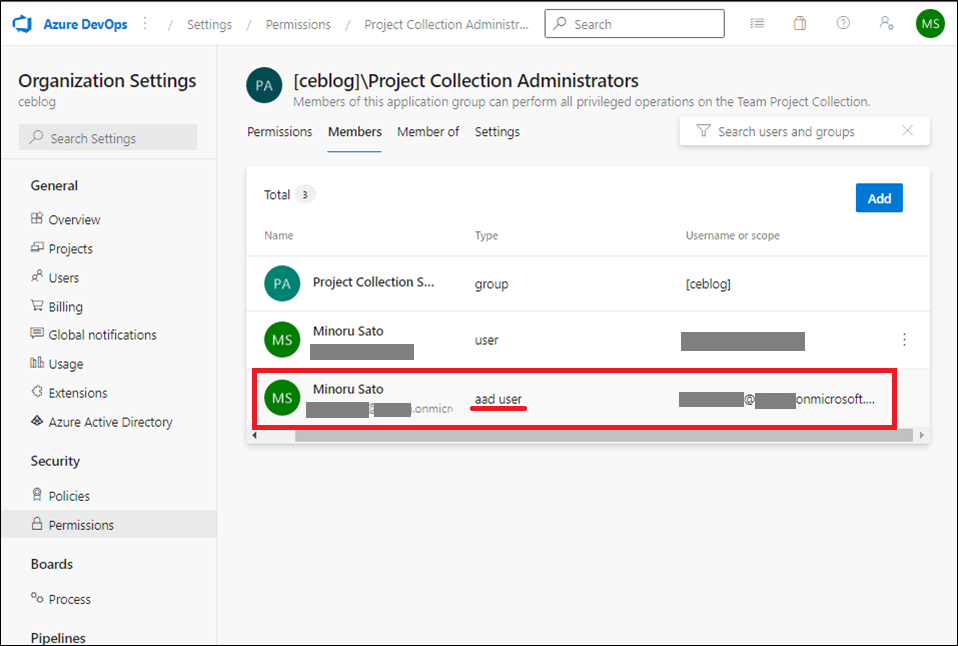958x646 pixels.
Task: Sort by the Name column header
Action: (x=279, y=235)
